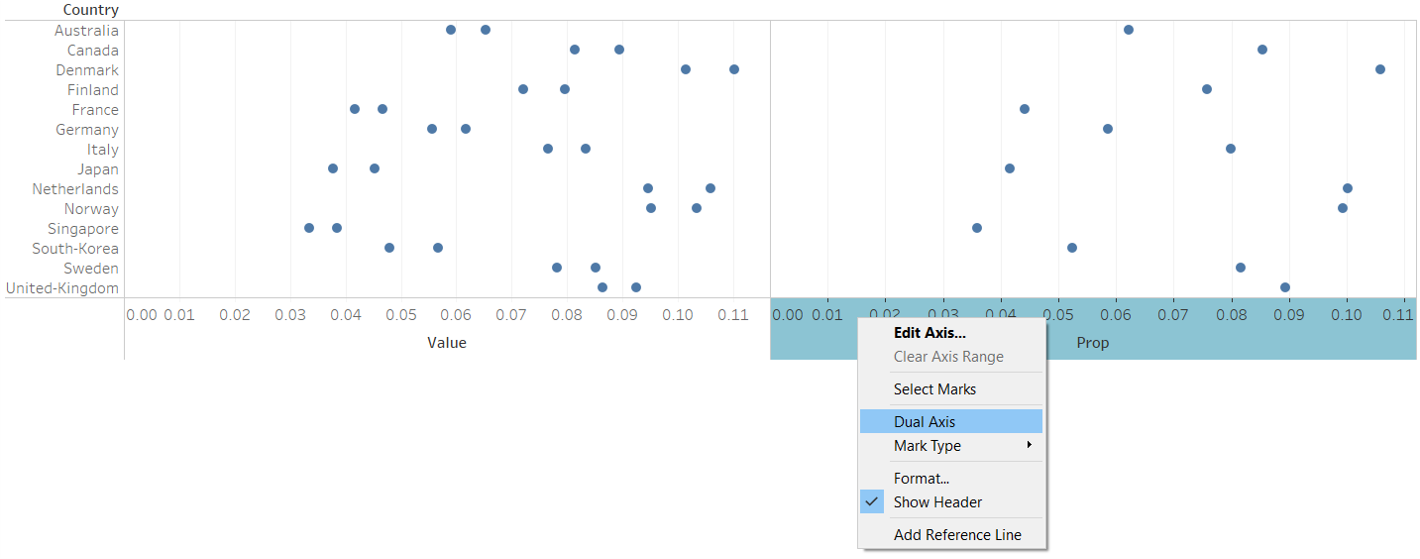Select the Value axis title
Image resolution: width=1420 pixels, height=559 pixels.
tap(447, 343)
